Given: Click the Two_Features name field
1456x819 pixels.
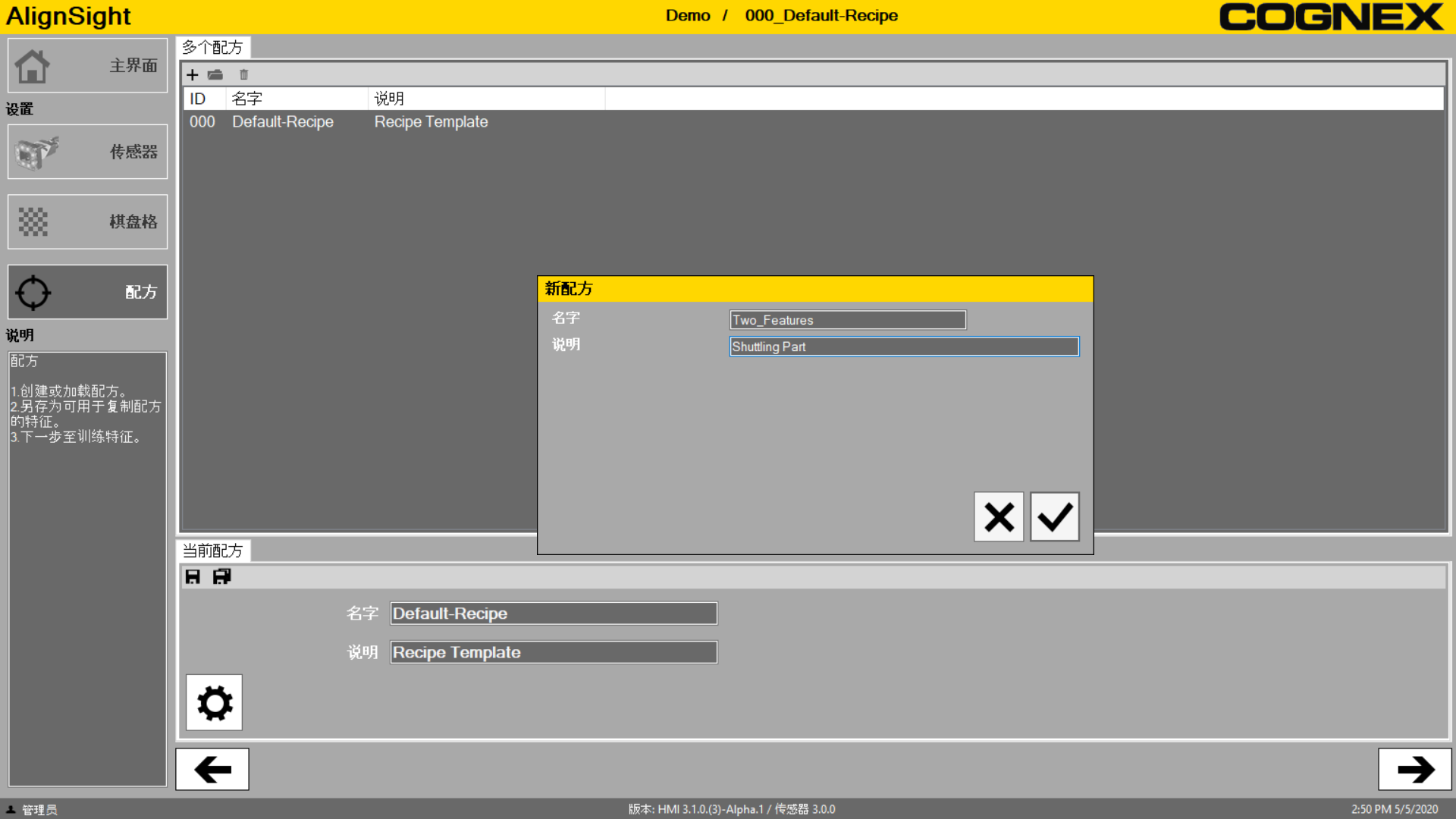Looking at the screenshot, I should coord(847,320).
